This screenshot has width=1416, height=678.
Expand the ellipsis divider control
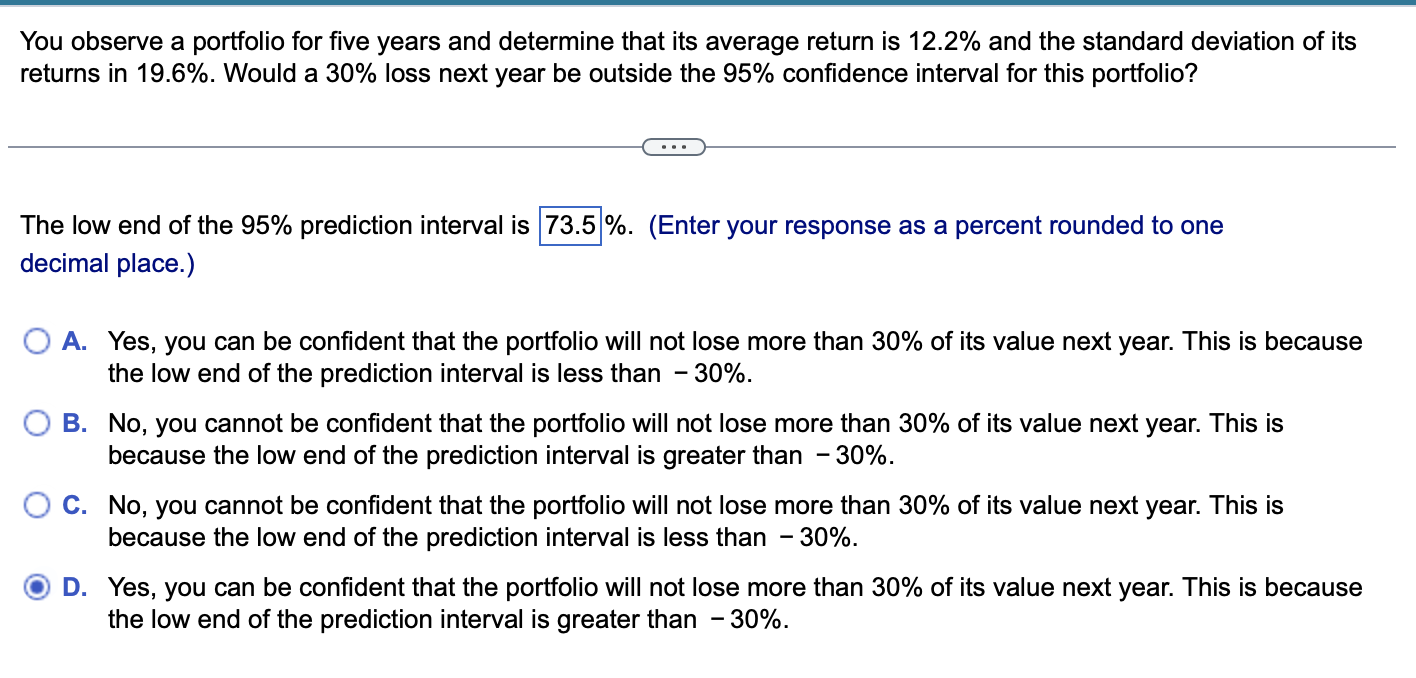click(674, 147)
